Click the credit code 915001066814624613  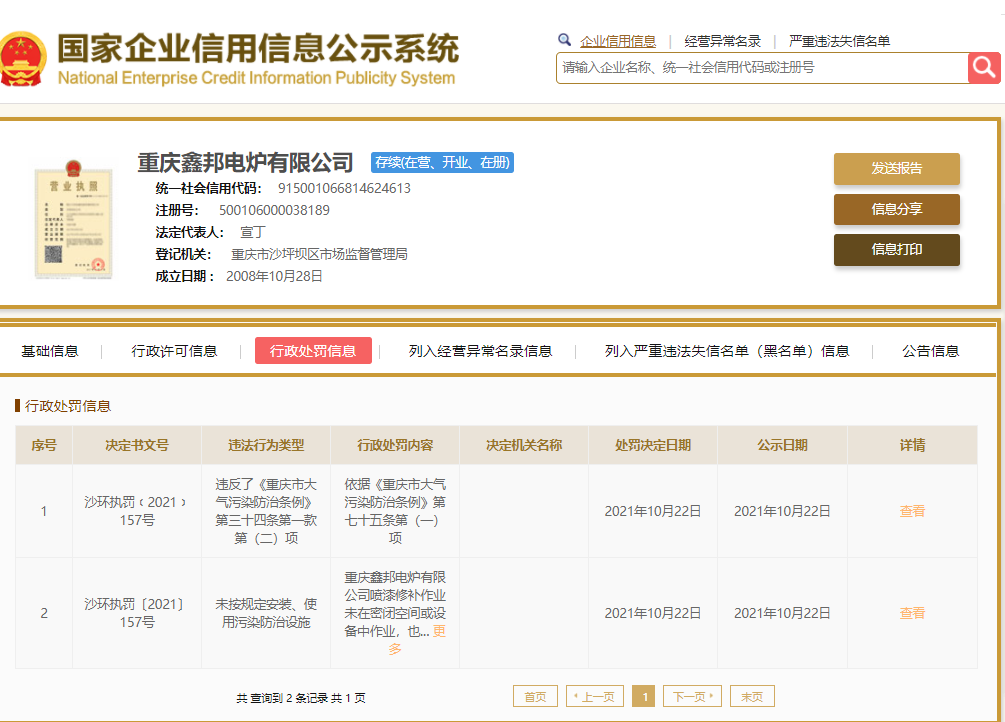pyautogui.click(x=344, y=189)
